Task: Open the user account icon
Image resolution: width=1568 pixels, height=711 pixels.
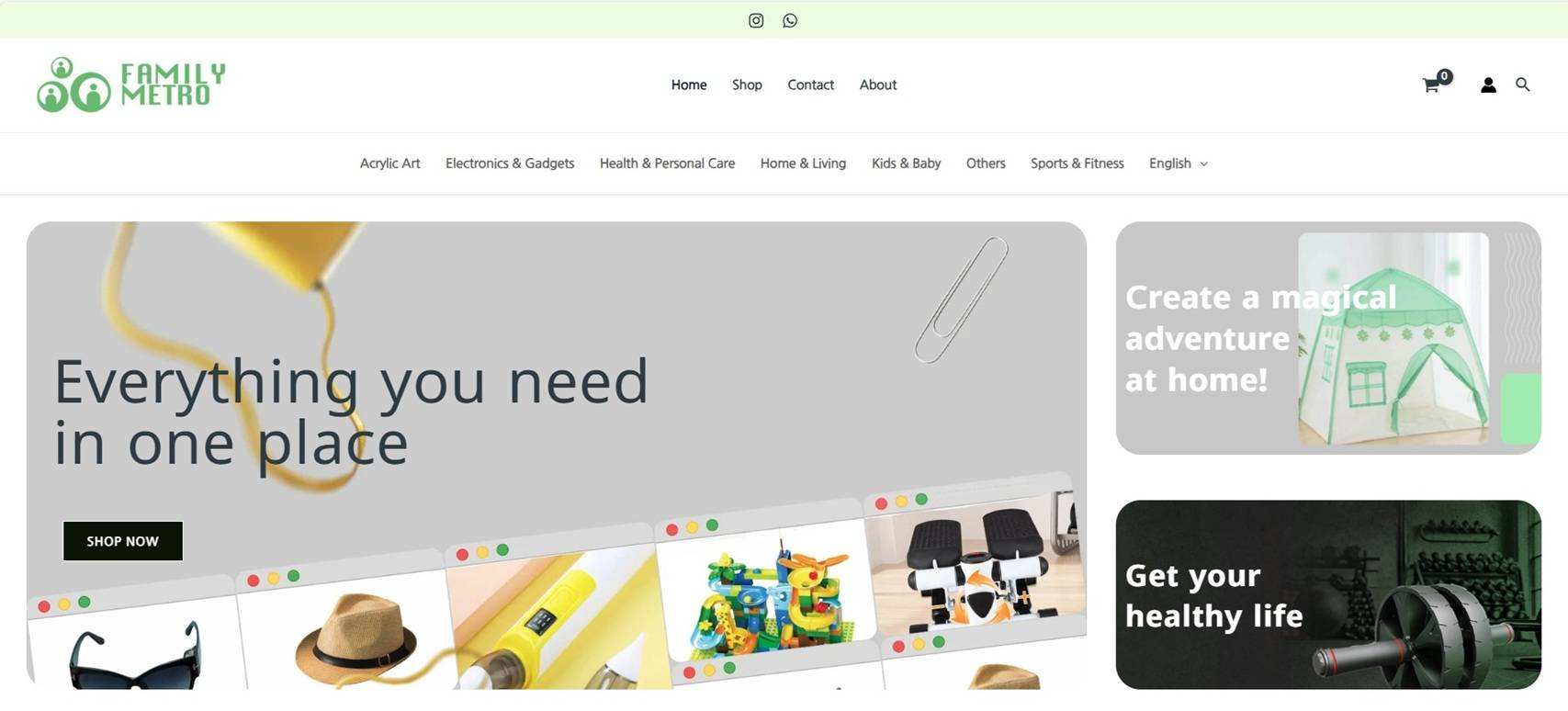Action: pos(1488,85)
